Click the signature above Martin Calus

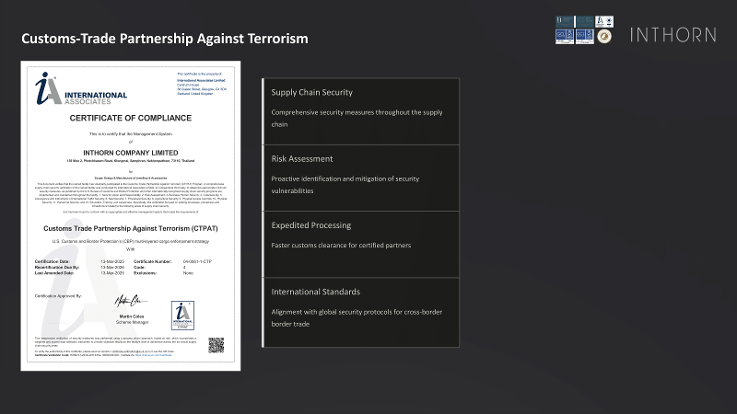(130, 301)
